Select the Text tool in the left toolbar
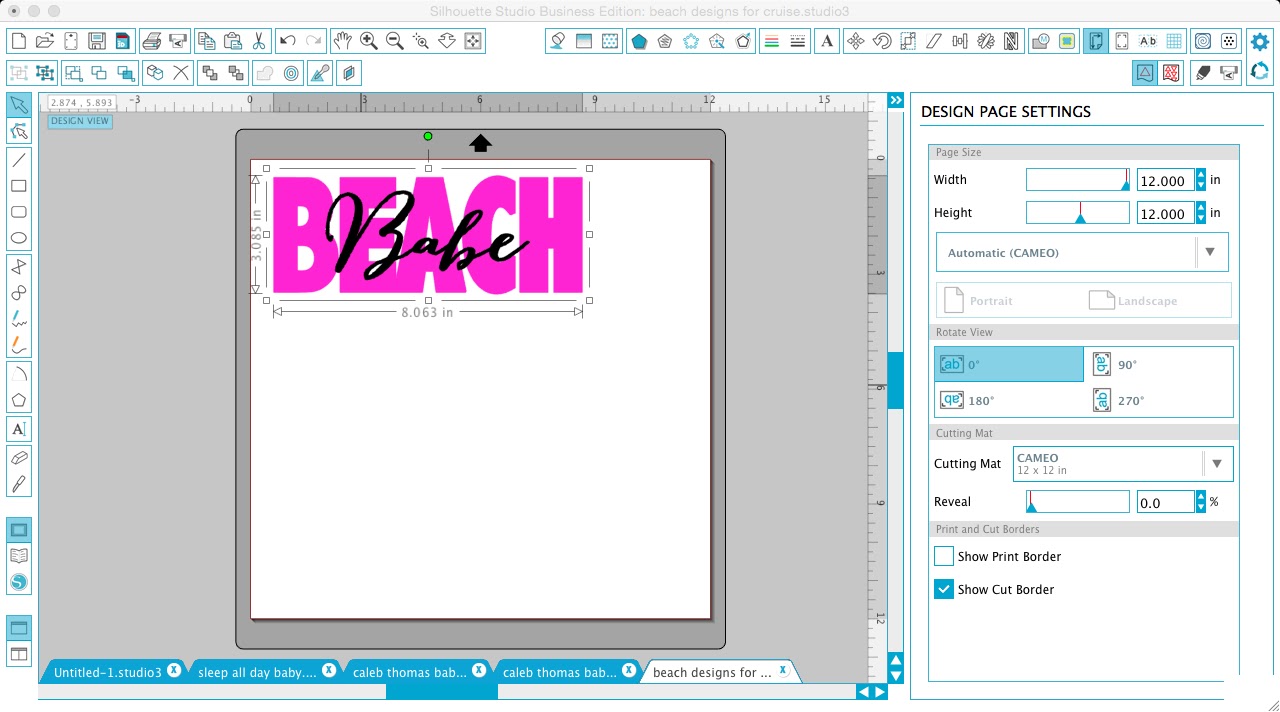Image resolution: width=1280 pixels, height=712 pixels. [x=18, y=428]
